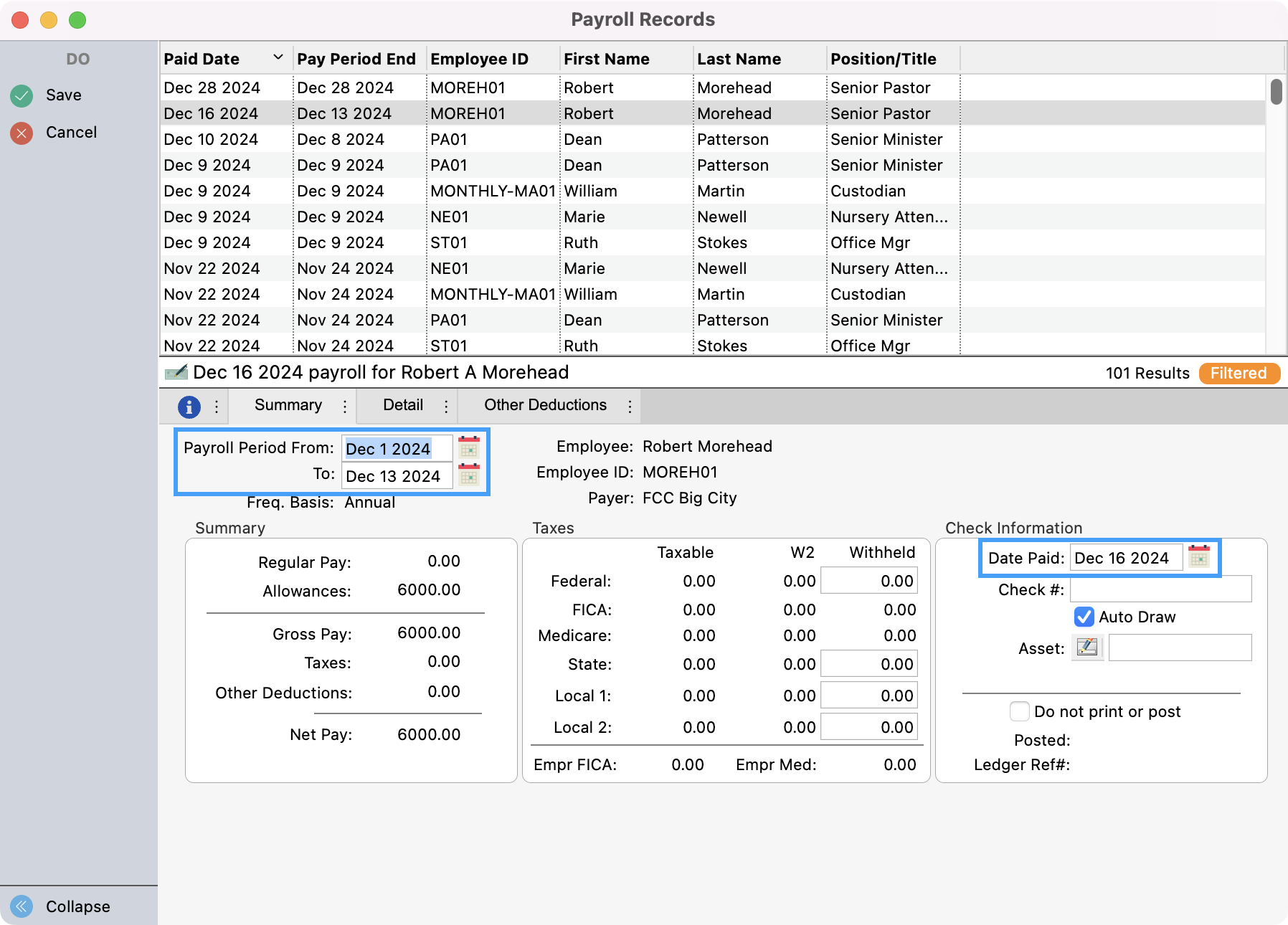1288x925 pixels.
Task: Open the Date Paid calendar picker
Action: coord(1198,557)
